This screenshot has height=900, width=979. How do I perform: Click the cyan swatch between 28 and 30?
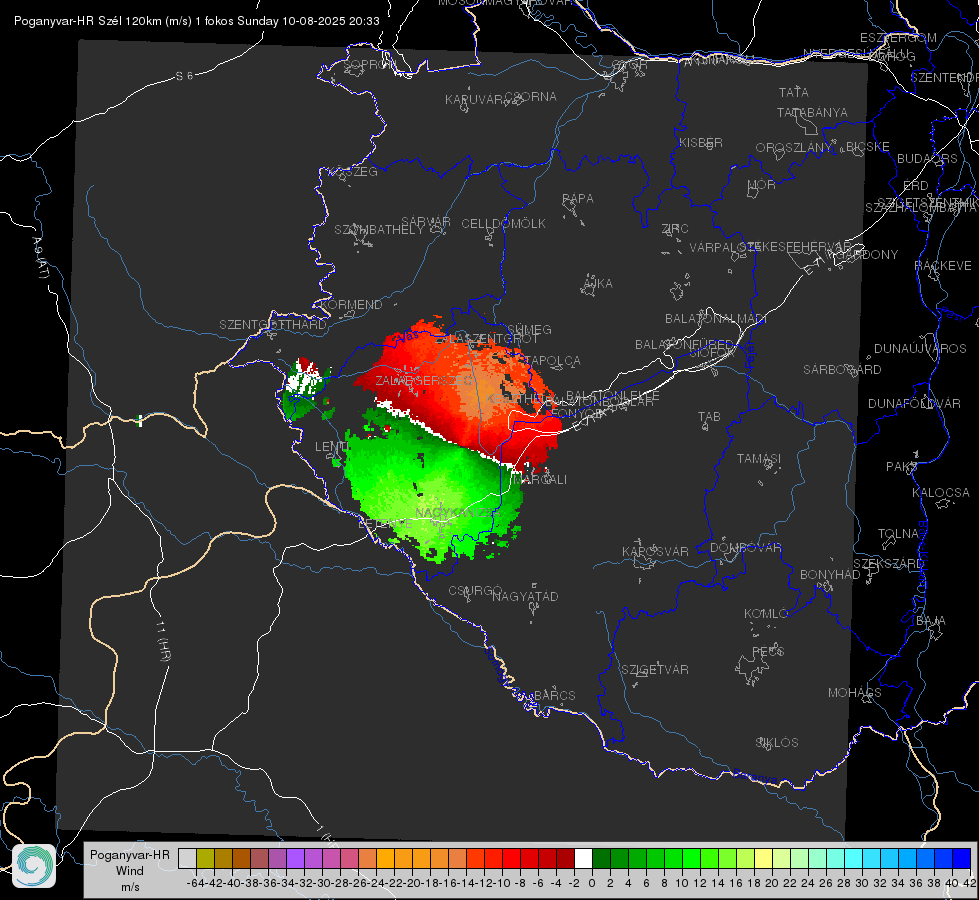[x=853, y=858]
